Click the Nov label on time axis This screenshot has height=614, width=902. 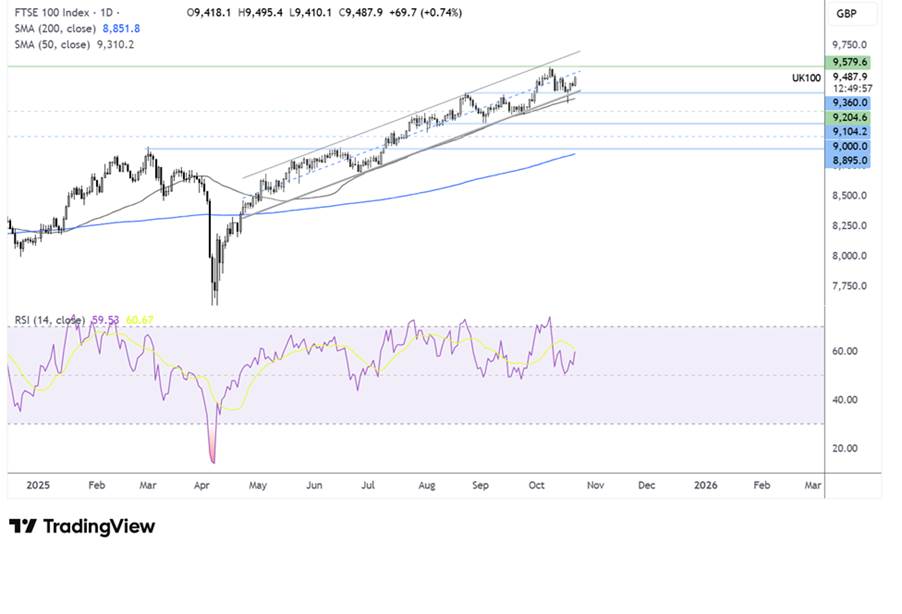pos(594,484)
